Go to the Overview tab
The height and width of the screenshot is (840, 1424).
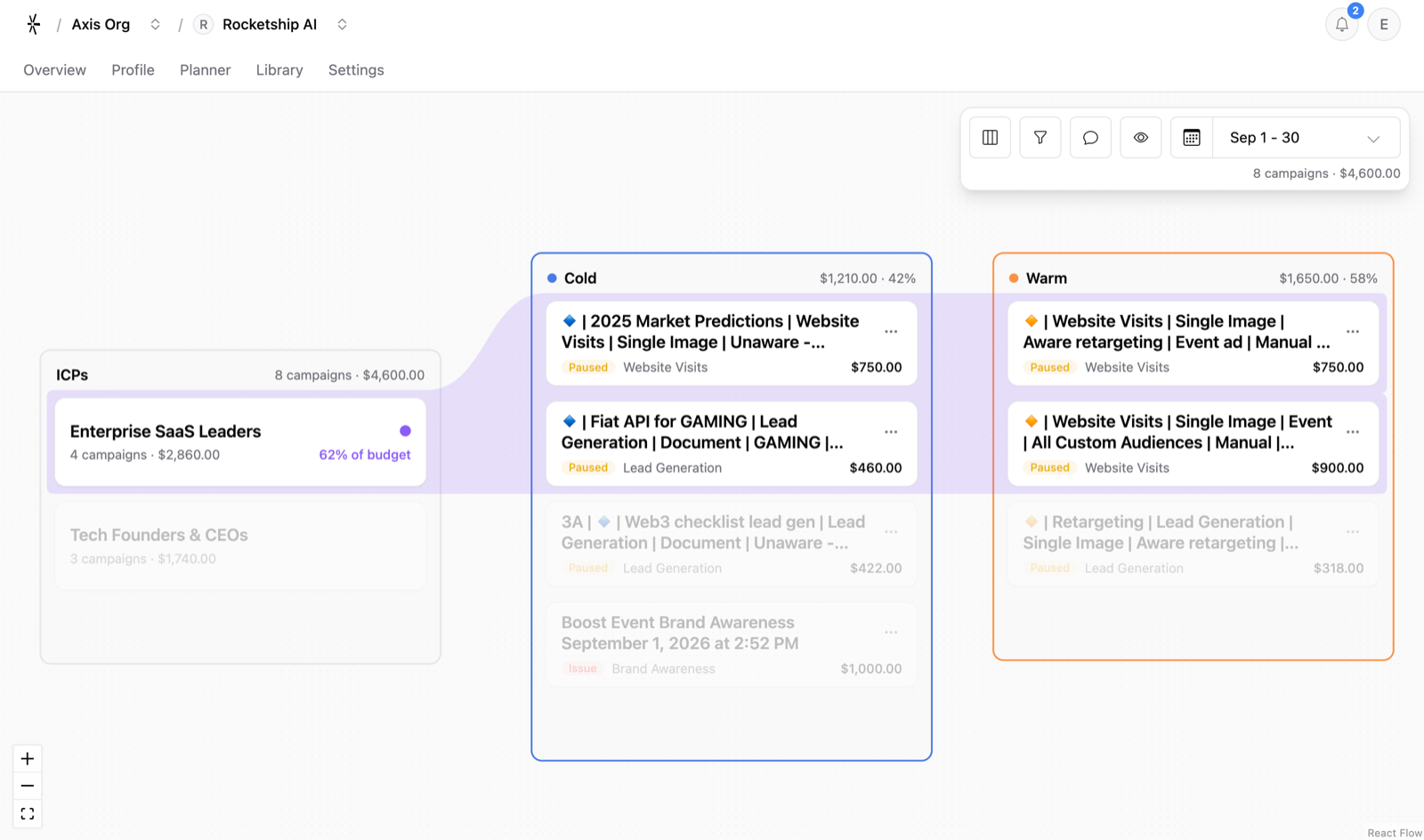pos(54,70)
